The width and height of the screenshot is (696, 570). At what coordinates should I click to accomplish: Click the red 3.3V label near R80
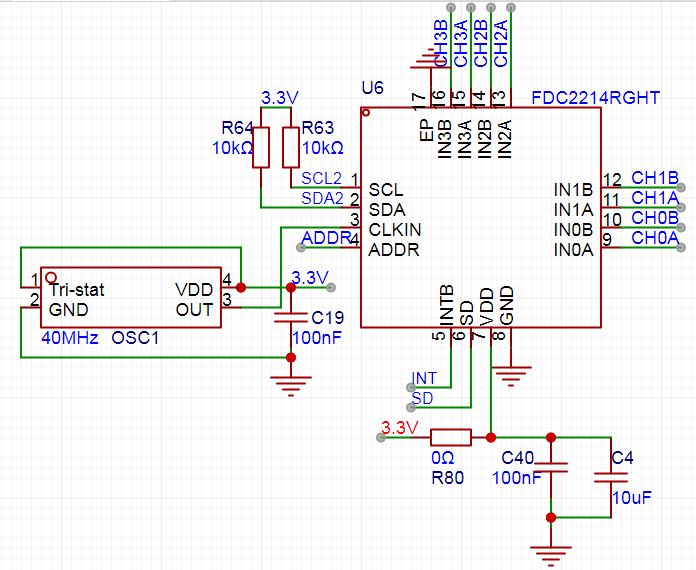pyautogui.click(x=398, y=428)
